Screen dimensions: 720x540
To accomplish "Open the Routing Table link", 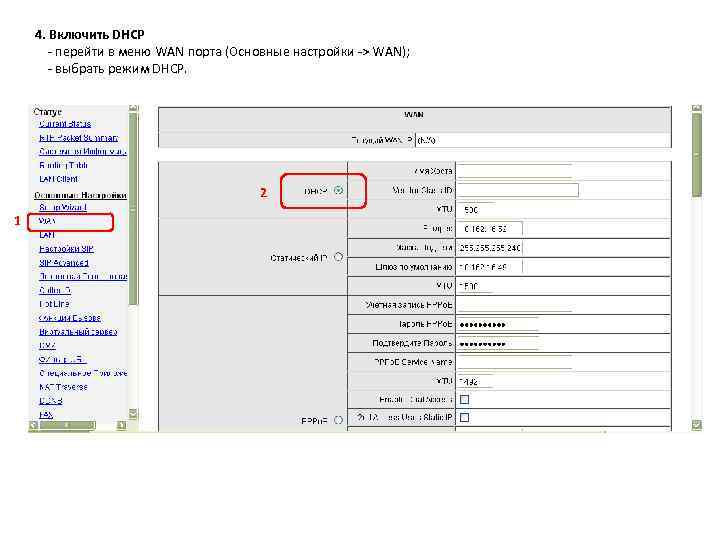I will 63,165.
